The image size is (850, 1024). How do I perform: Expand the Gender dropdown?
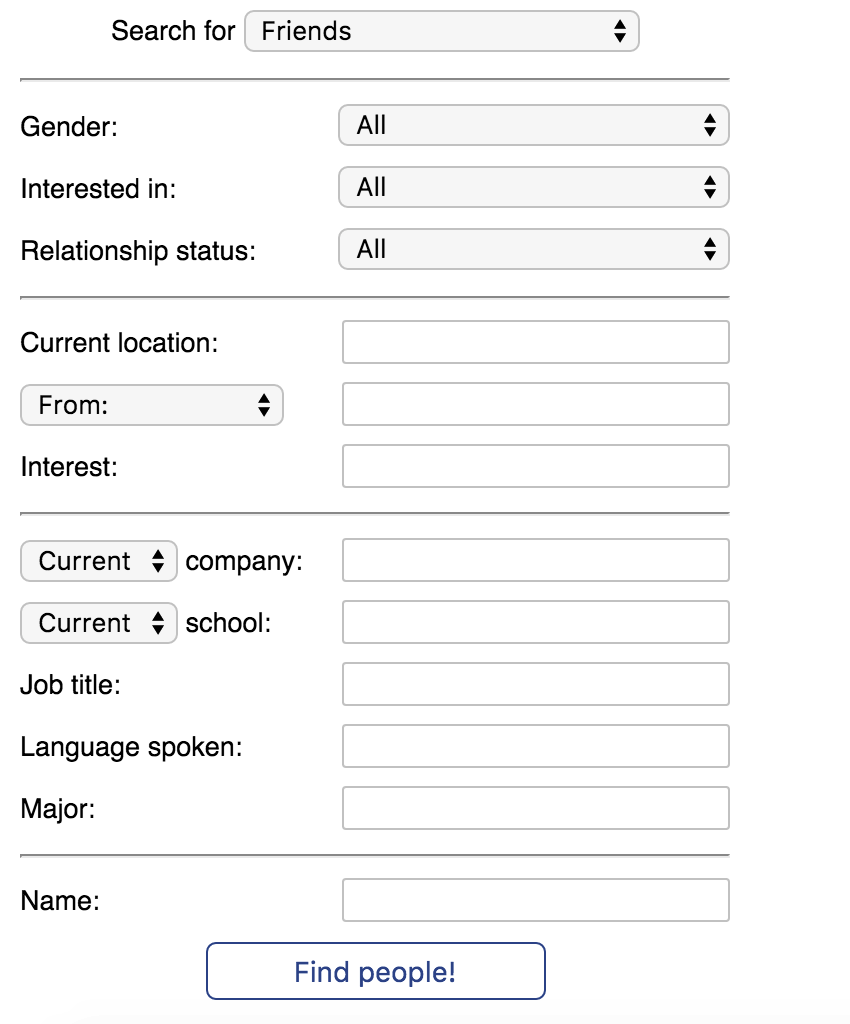point(533,125)
